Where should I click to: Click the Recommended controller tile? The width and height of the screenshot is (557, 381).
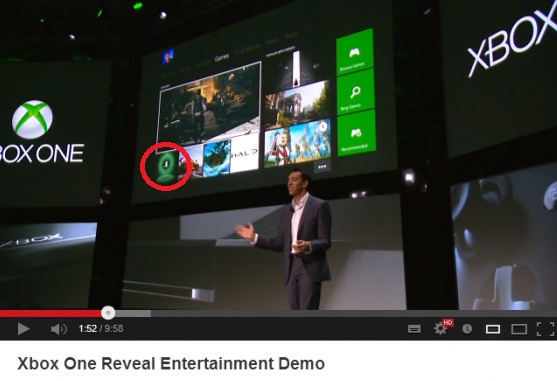(356, 134)
